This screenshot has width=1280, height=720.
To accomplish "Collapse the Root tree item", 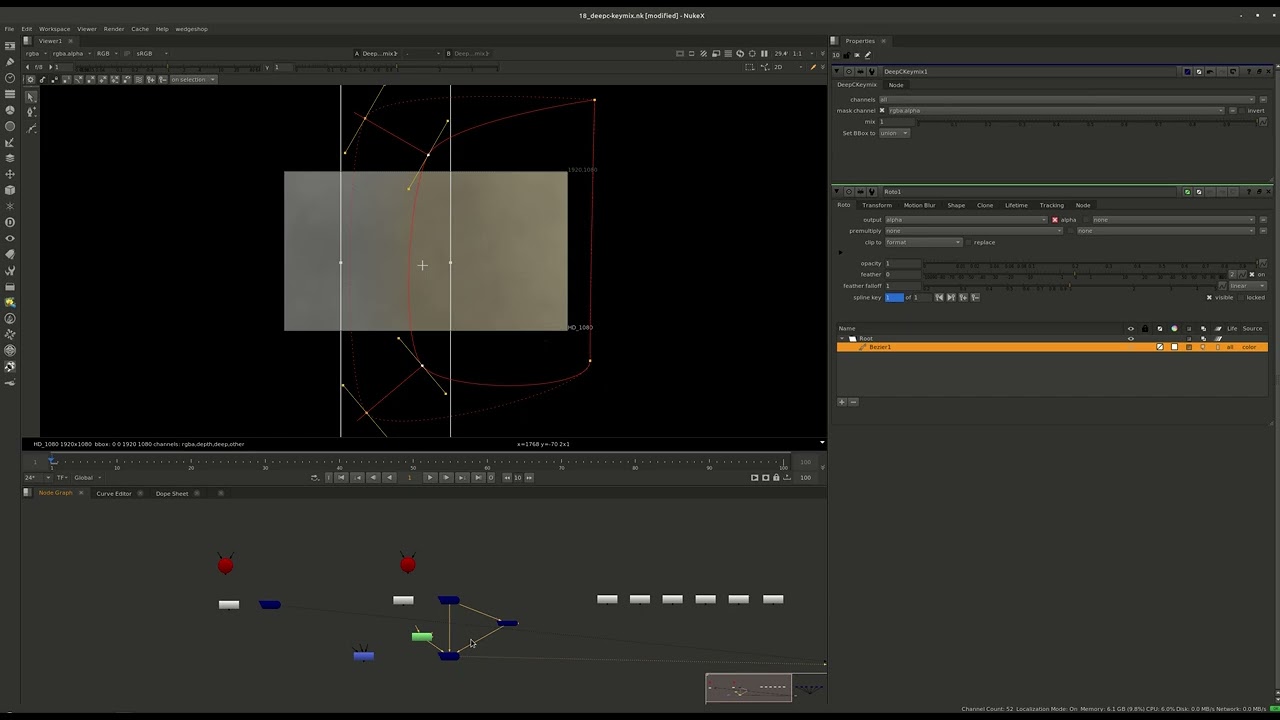I will (842, 339).
